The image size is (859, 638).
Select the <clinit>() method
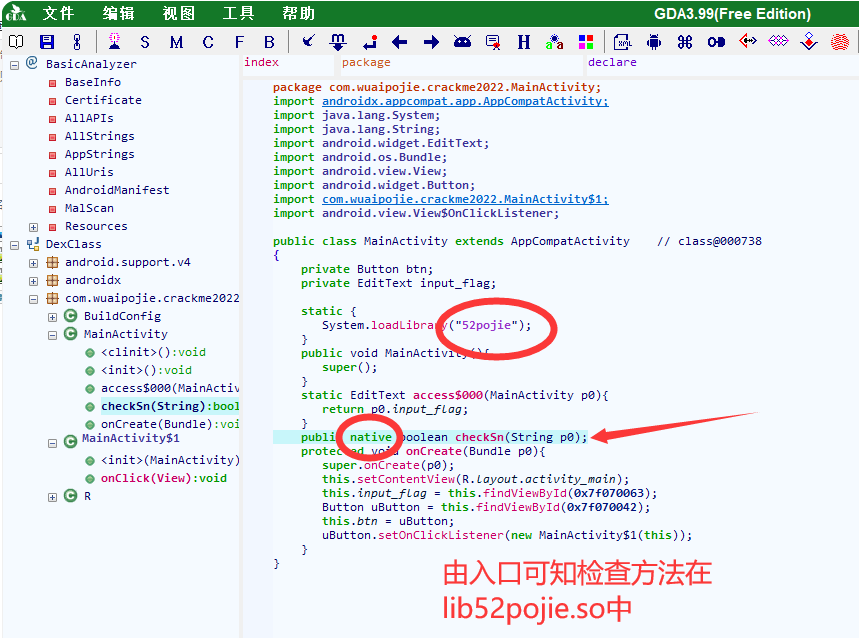pyautogui.click(x=153, y=352)
